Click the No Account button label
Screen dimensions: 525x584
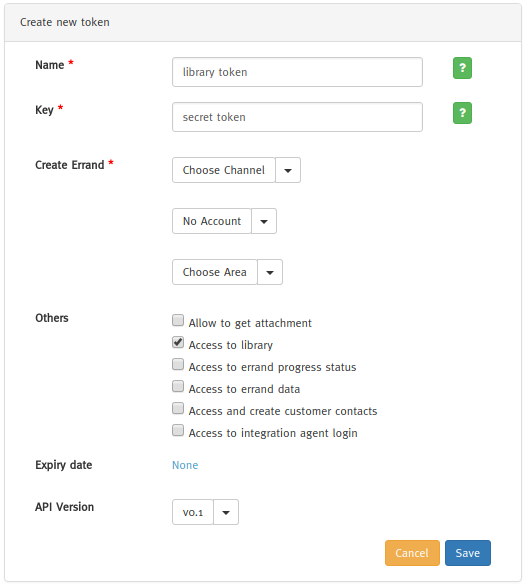click(211, 221)
